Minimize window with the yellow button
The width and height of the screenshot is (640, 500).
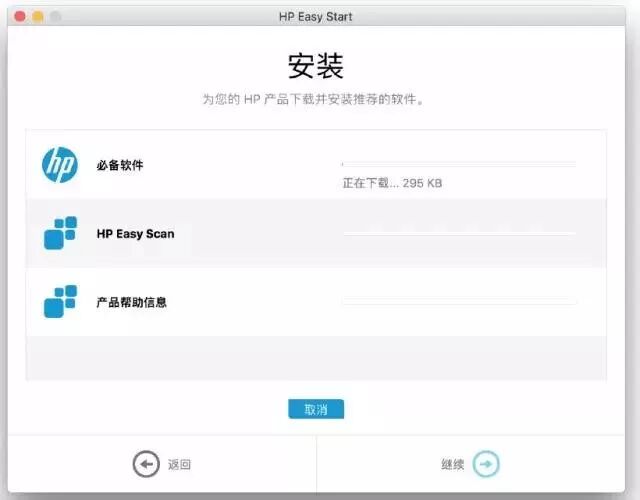[38, 17]
